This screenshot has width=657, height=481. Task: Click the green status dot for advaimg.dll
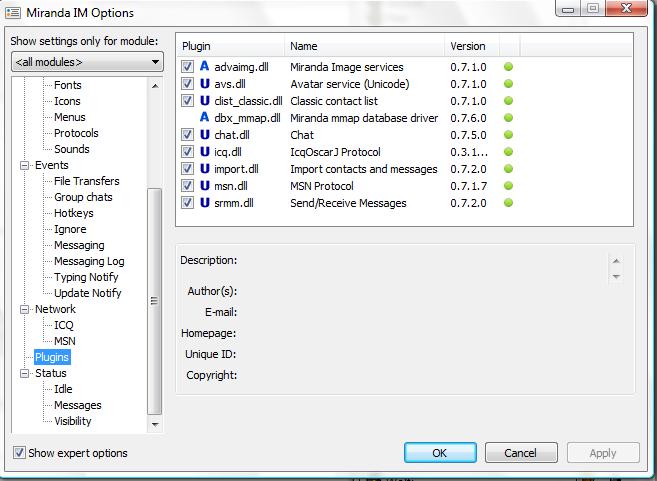click(508, 67)
